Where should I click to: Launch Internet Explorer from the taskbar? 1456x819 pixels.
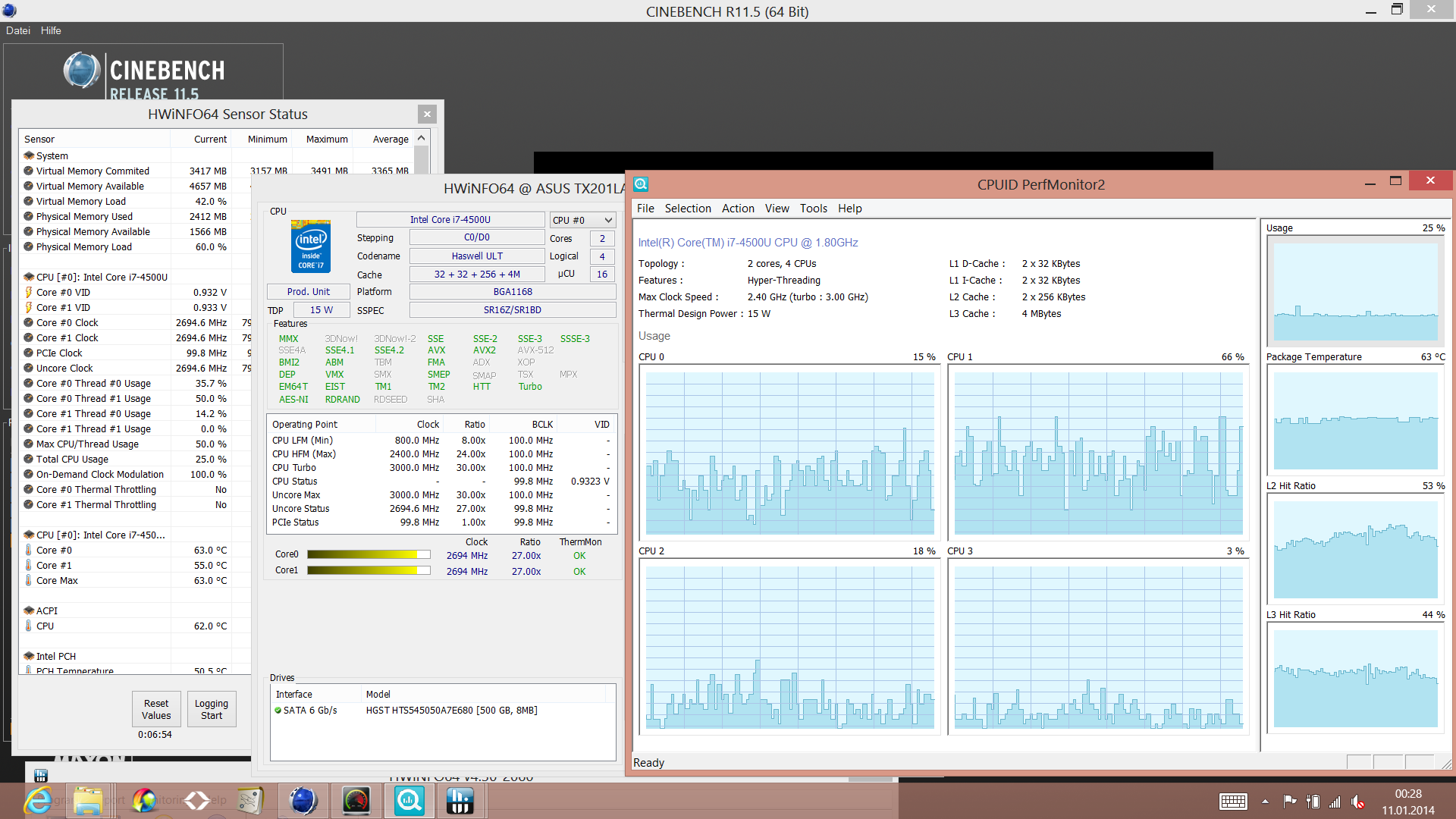pyautogui.click(x=37, y=801)
